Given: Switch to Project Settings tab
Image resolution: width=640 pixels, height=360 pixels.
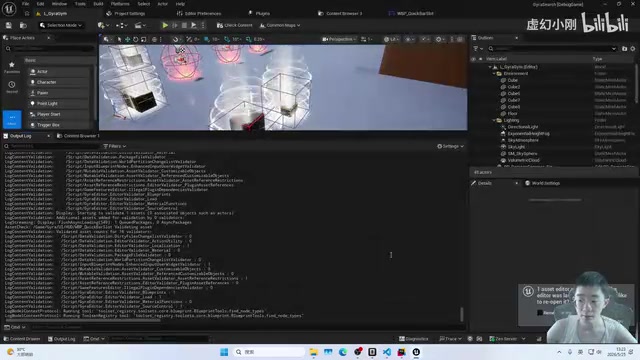Looking at the screenshot, I should point(126,13).
